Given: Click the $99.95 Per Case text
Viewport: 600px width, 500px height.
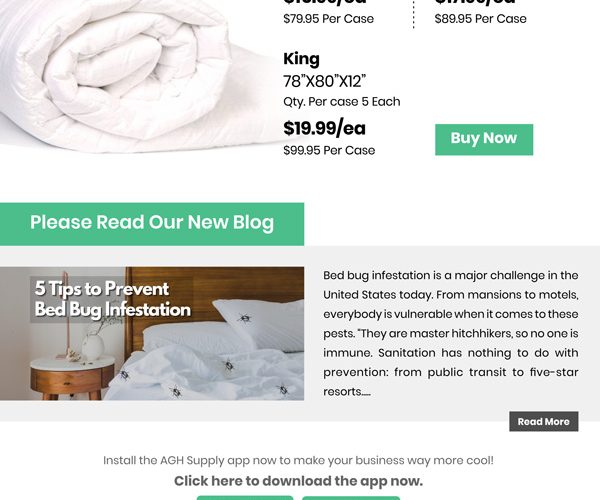Looking at the screenshot, I should pos(329,150).
